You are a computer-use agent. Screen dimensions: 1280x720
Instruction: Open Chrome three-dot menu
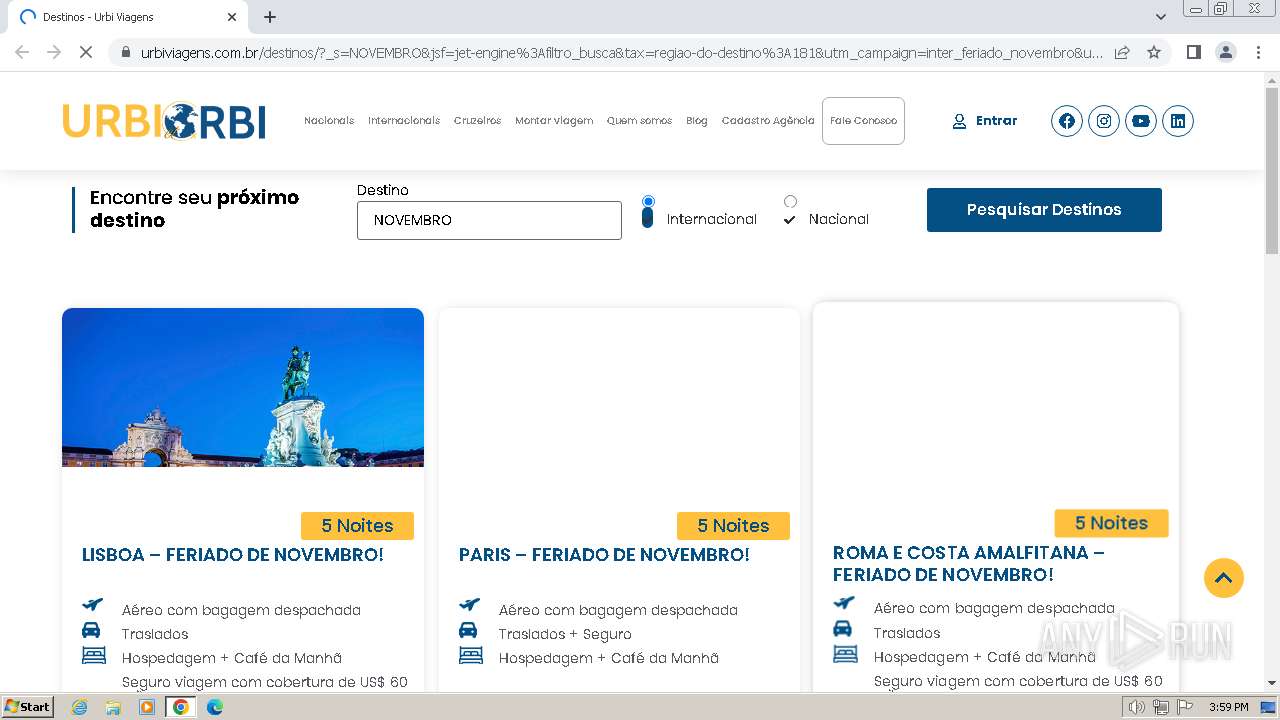click(1257, 52)
